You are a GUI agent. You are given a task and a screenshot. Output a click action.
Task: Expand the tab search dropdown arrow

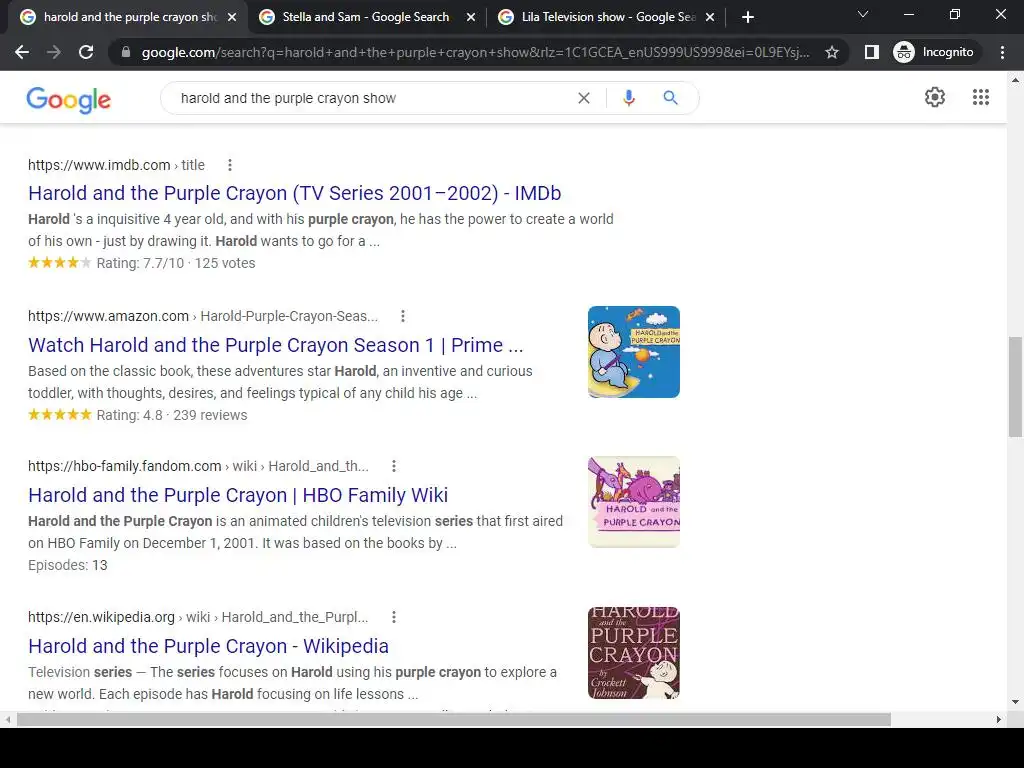point(863,14)
